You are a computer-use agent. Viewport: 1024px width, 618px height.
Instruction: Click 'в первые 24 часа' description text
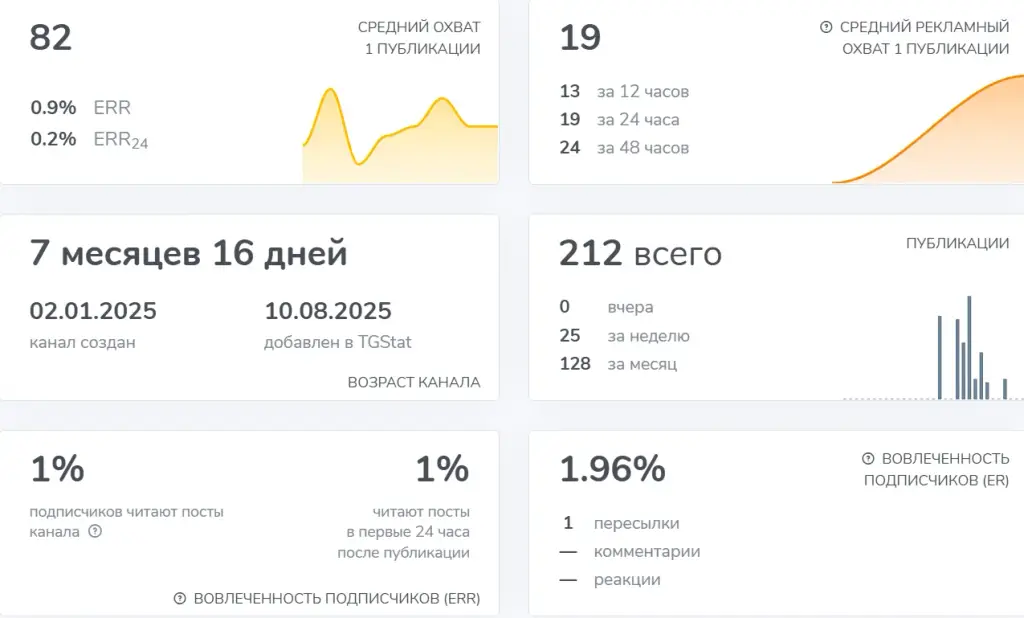(408, 532)
